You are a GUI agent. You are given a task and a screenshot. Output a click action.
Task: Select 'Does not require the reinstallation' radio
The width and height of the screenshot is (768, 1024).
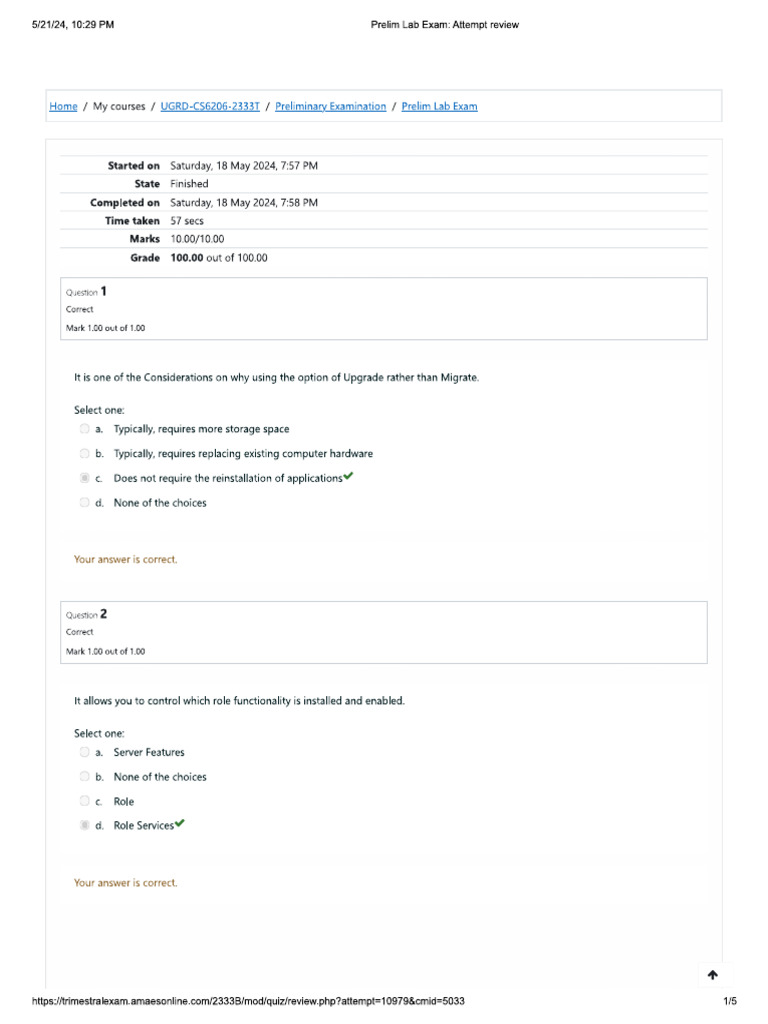[x=85, y=478]
